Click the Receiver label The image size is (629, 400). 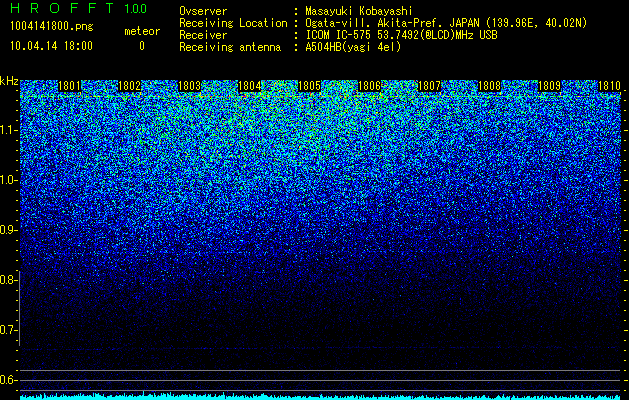pos(203,35)
